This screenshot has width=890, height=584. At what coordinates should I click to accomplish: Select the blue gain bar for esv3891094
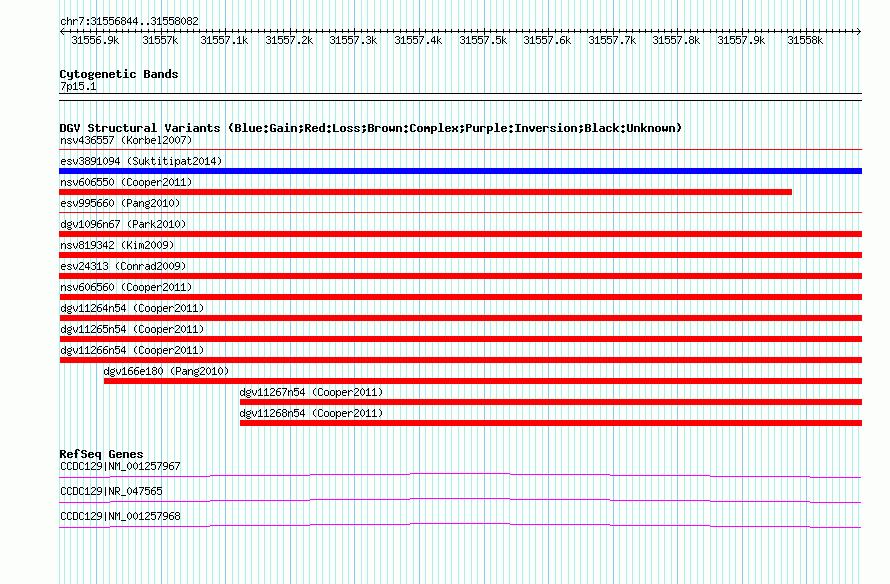460,171
